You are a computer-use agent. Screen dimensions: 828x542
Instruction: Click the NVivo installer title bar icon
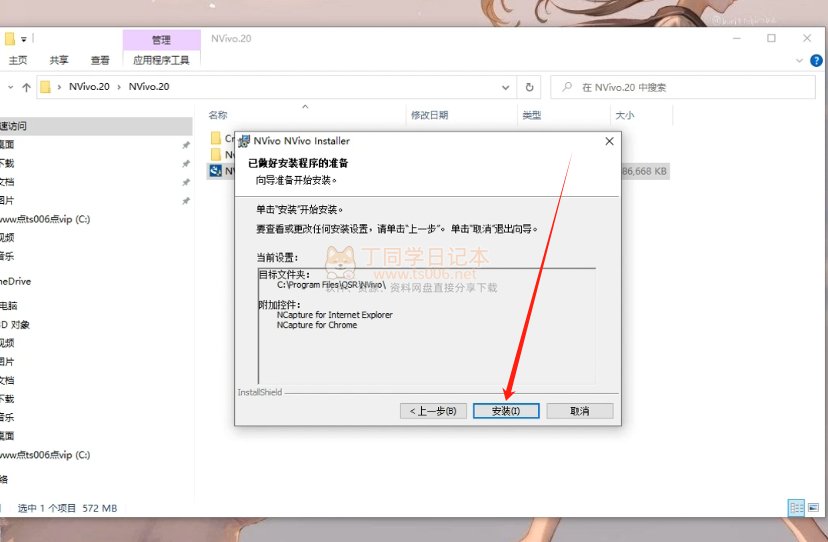click(x=244, y=141)
